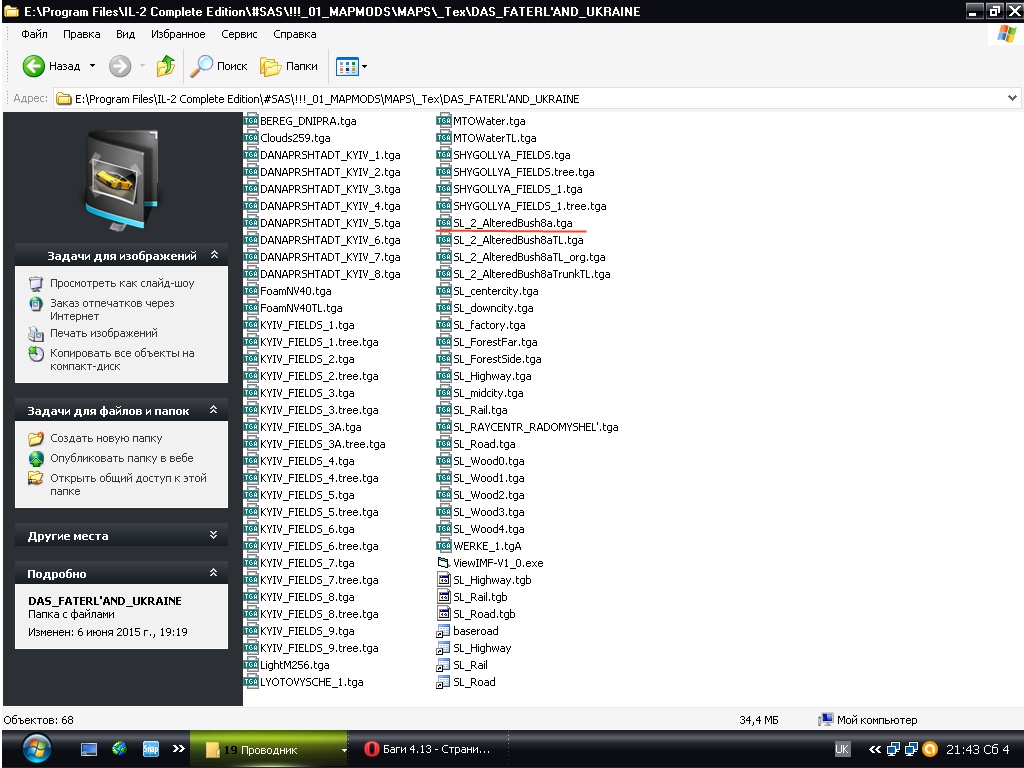Toggle the Папки folders pane
Viewport: 1024px width, 768px height.
point(289,66)
